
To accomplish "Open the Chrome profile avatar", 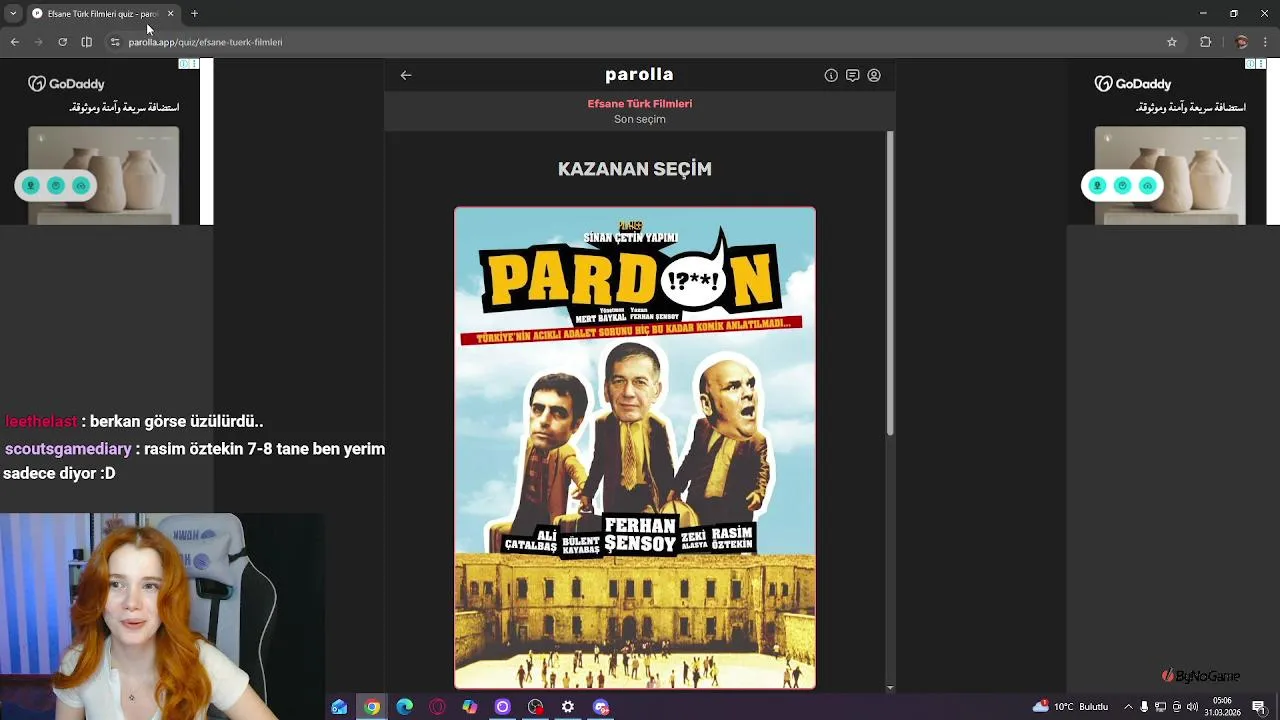I will tap(1242, 42).
